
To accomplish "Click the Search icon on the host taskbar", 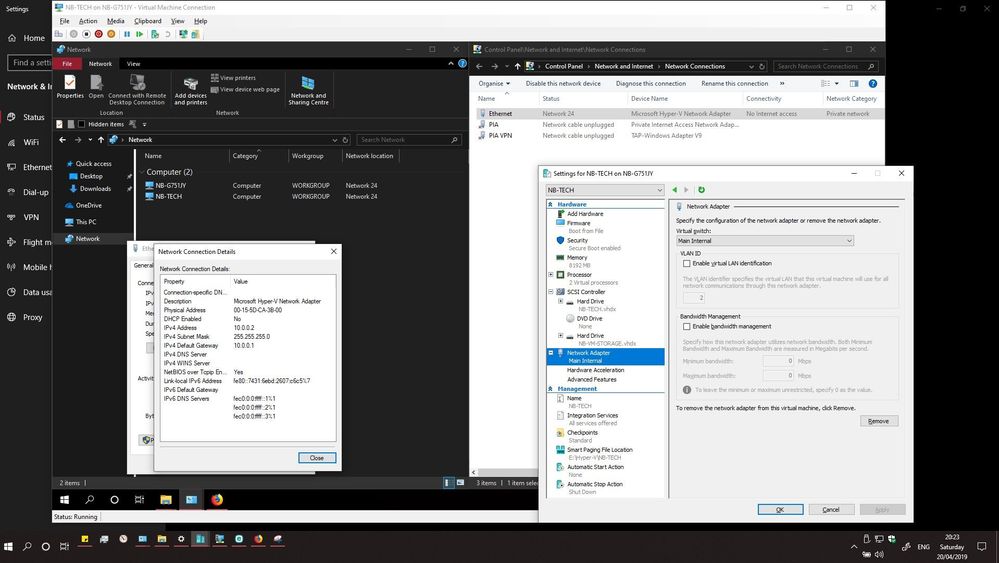I will click(x=27, y=546).
